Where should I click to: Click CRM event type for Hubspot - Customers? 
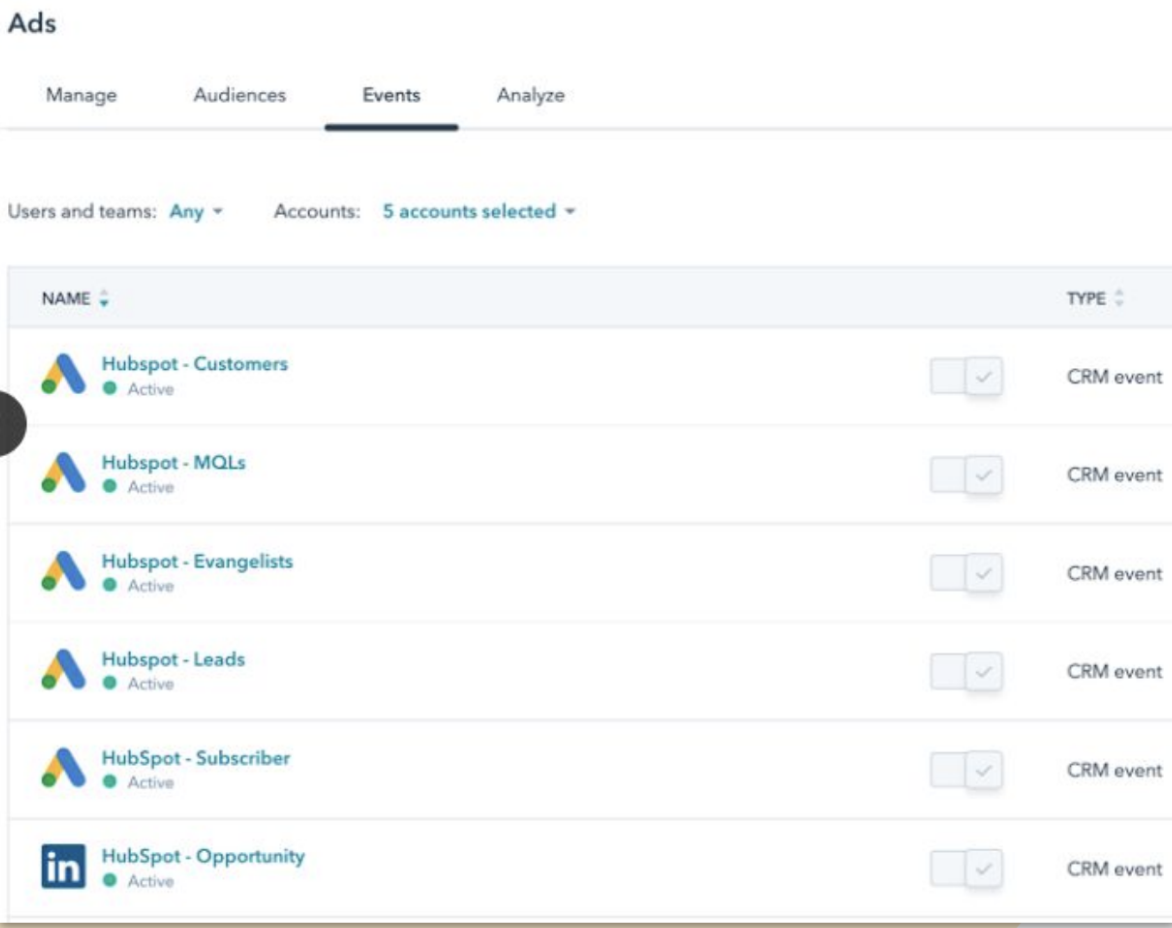[x=1114, y=377]
